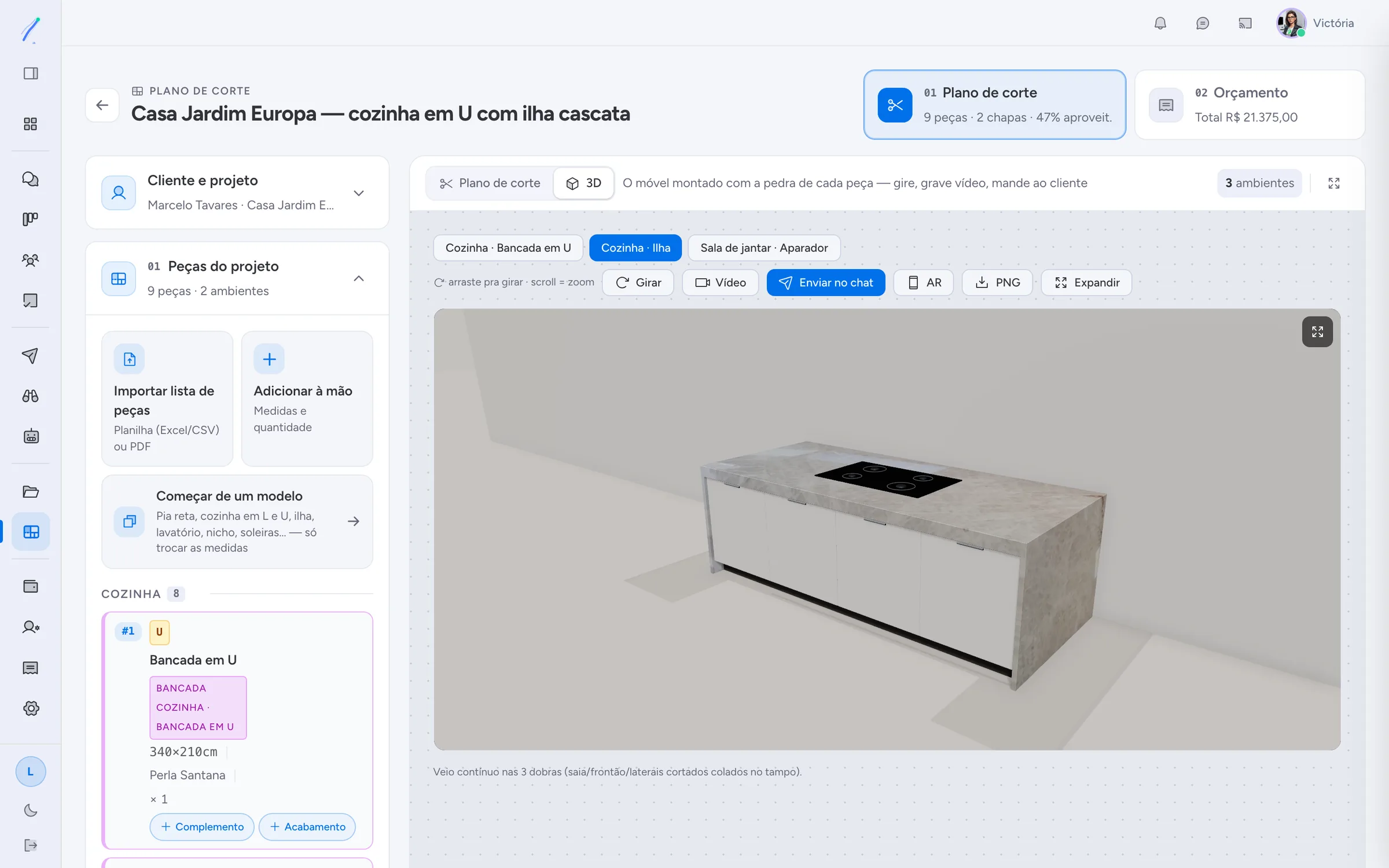Image resolution: width=1389 pixels, height=868 pixels.
Task: Open Importar lista de peças card
Action: (167, 399)
